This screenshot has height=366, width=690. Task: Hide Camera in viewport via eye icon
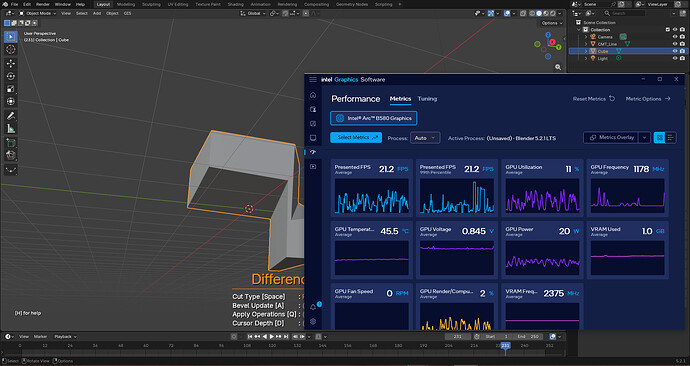[x=675, y=37]
